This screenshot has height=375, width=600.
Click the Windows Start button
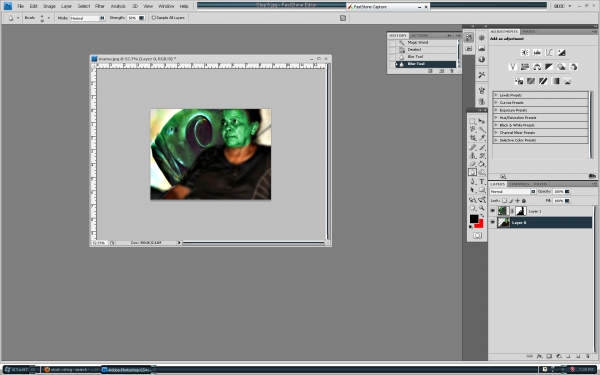point(17,370)
